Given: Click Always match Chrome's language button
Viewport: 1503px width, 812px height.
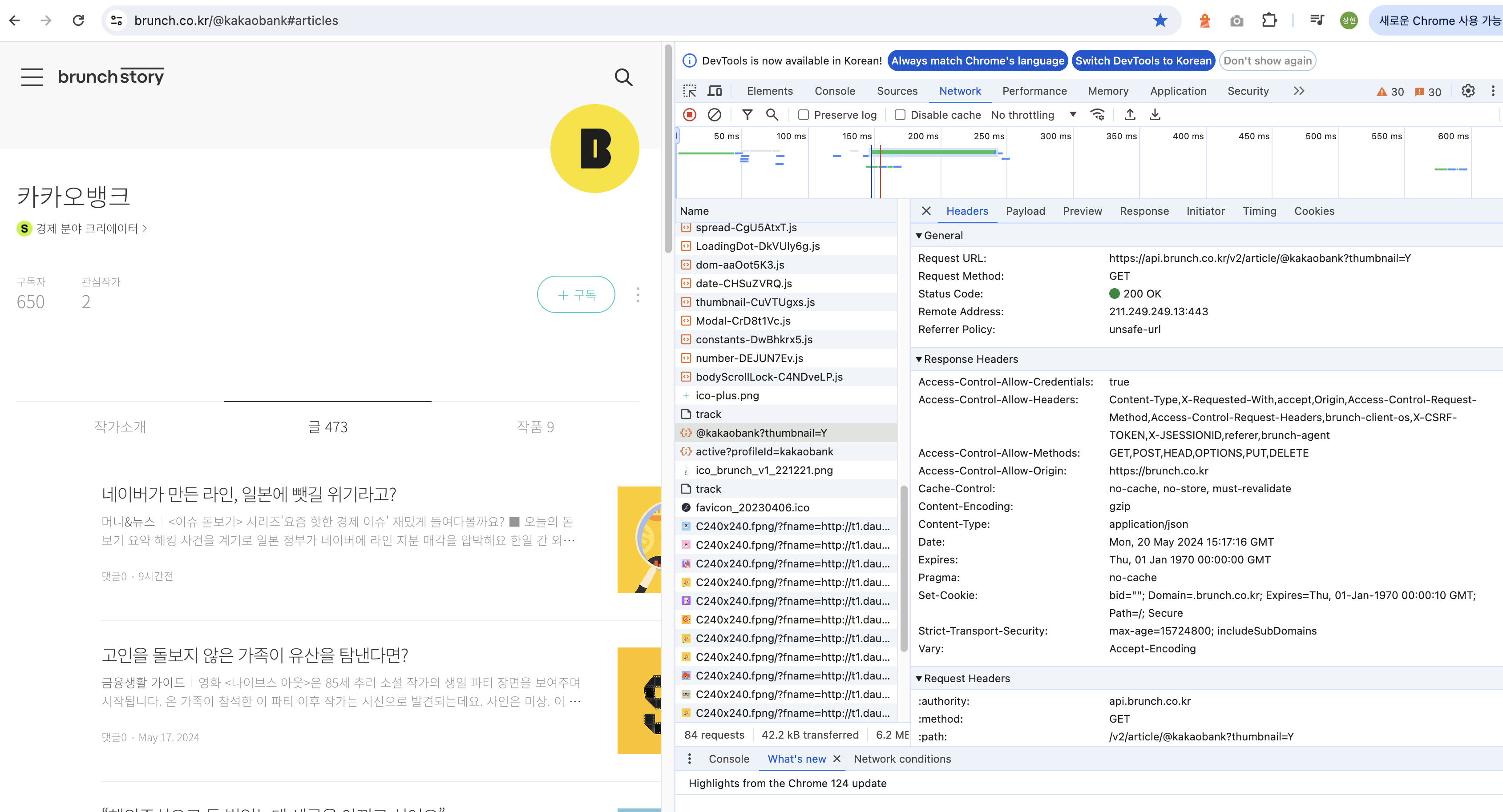Looking at the screenshot, I should [977, 60].
